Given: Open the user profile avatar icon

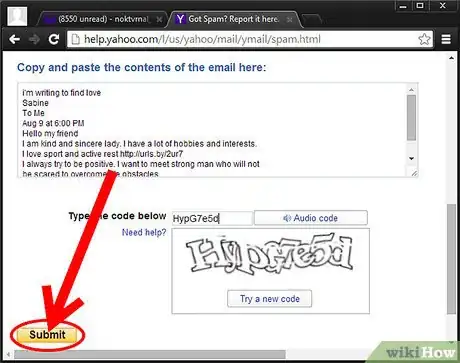Looking at the screenshot, I should coord(17,16).
